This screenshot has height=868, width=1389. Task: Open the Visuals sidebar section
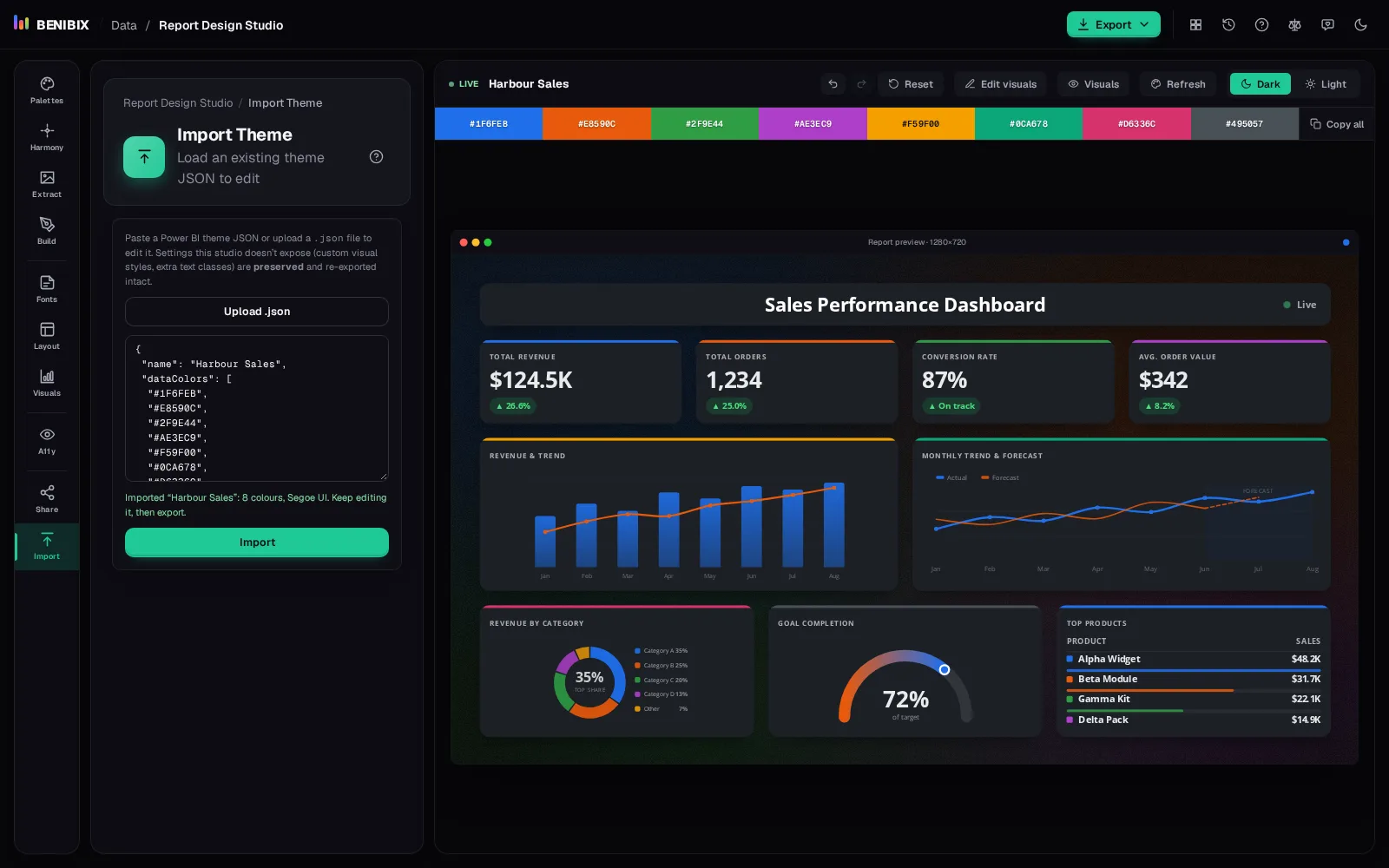pyautogui.click(x=47, y=383)
